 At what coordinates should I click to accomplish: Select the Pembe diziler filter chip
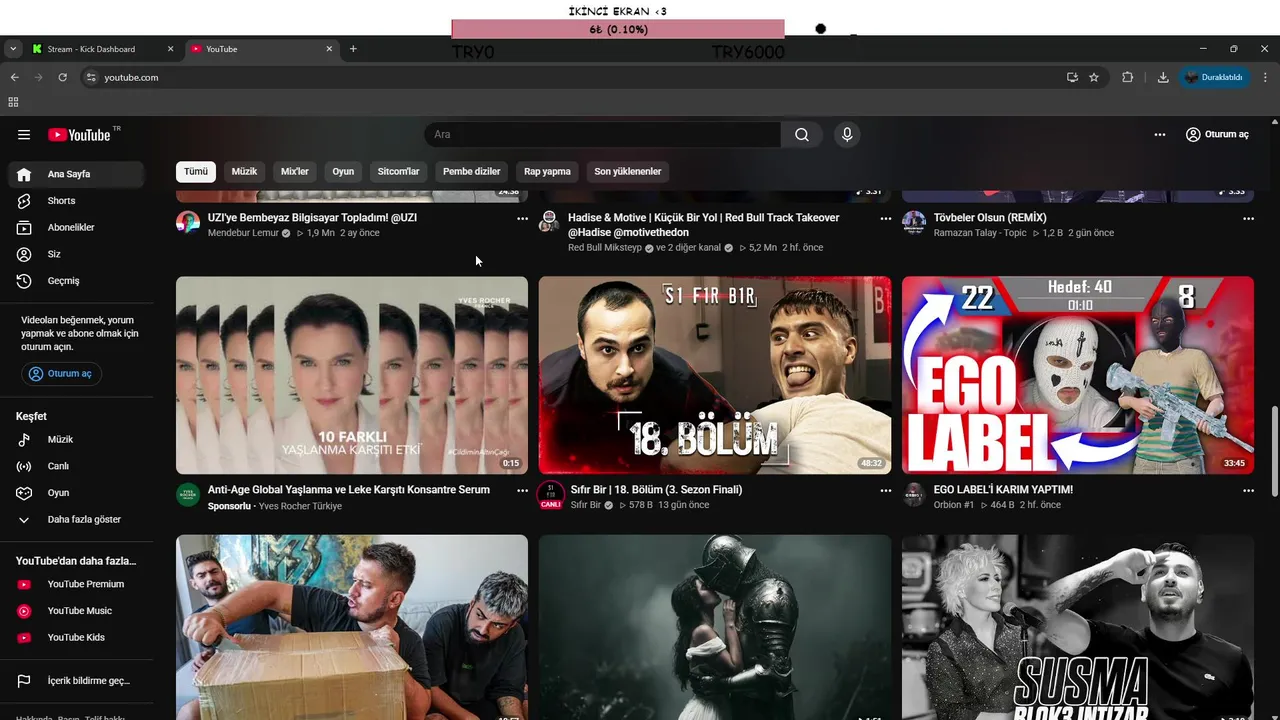coord(472,172)
